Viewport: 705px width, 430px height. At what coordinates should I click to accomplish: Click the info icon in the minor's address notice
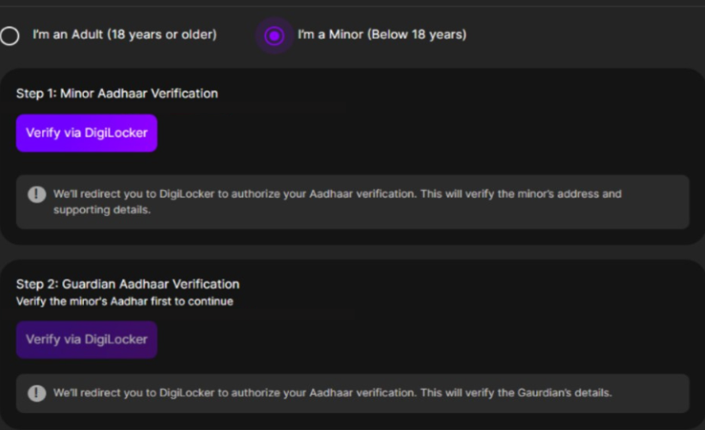click(37, 194)
